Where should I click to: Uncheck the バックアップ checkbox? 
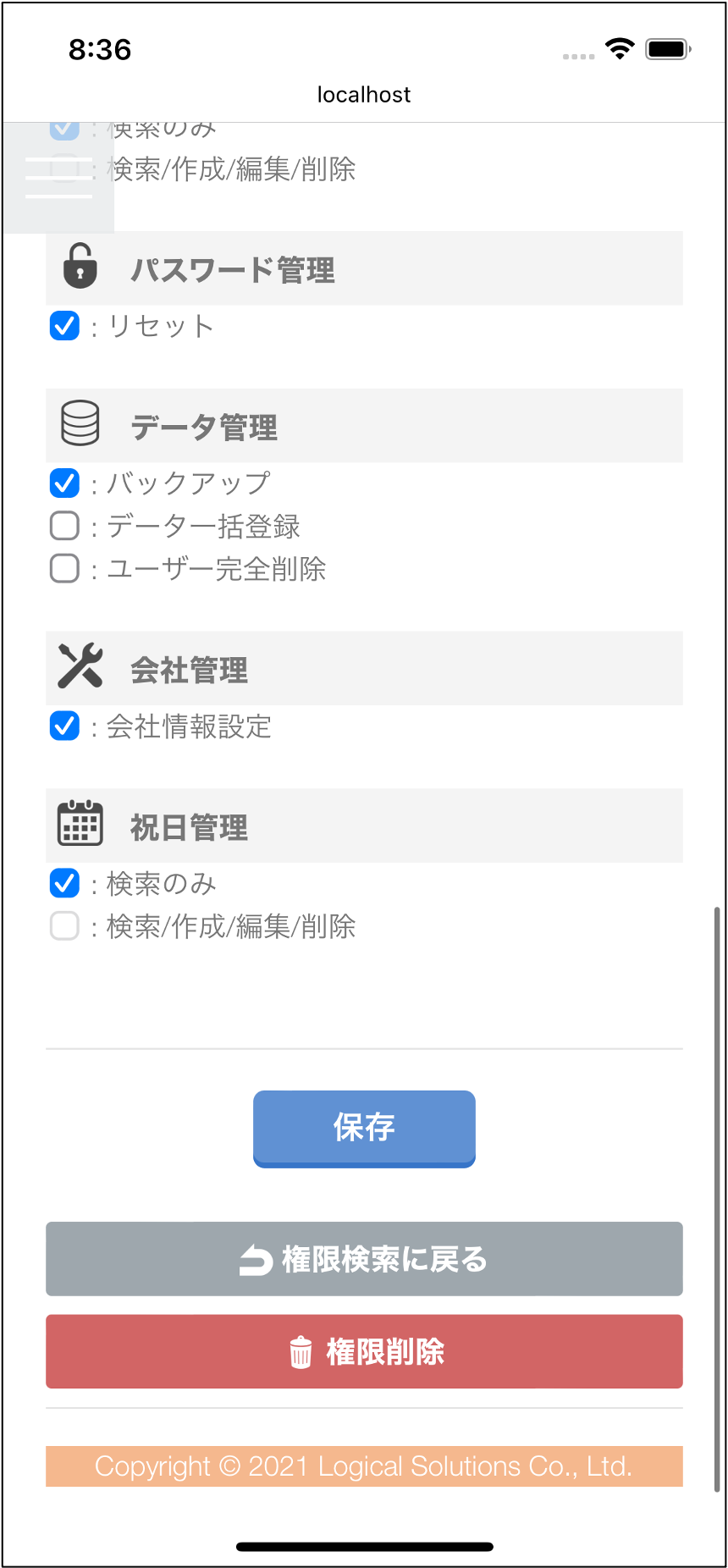click(x=65, y=483)
